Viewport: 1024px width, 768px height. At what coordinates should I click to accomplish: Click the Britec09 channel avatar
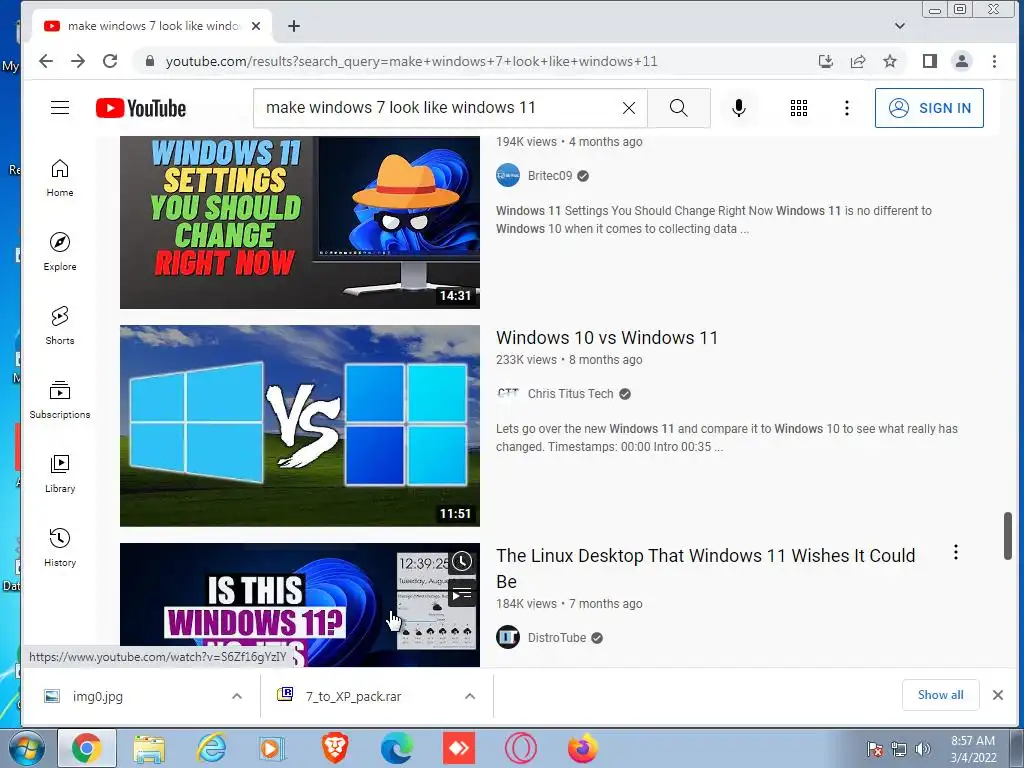(x=507, y=176)
